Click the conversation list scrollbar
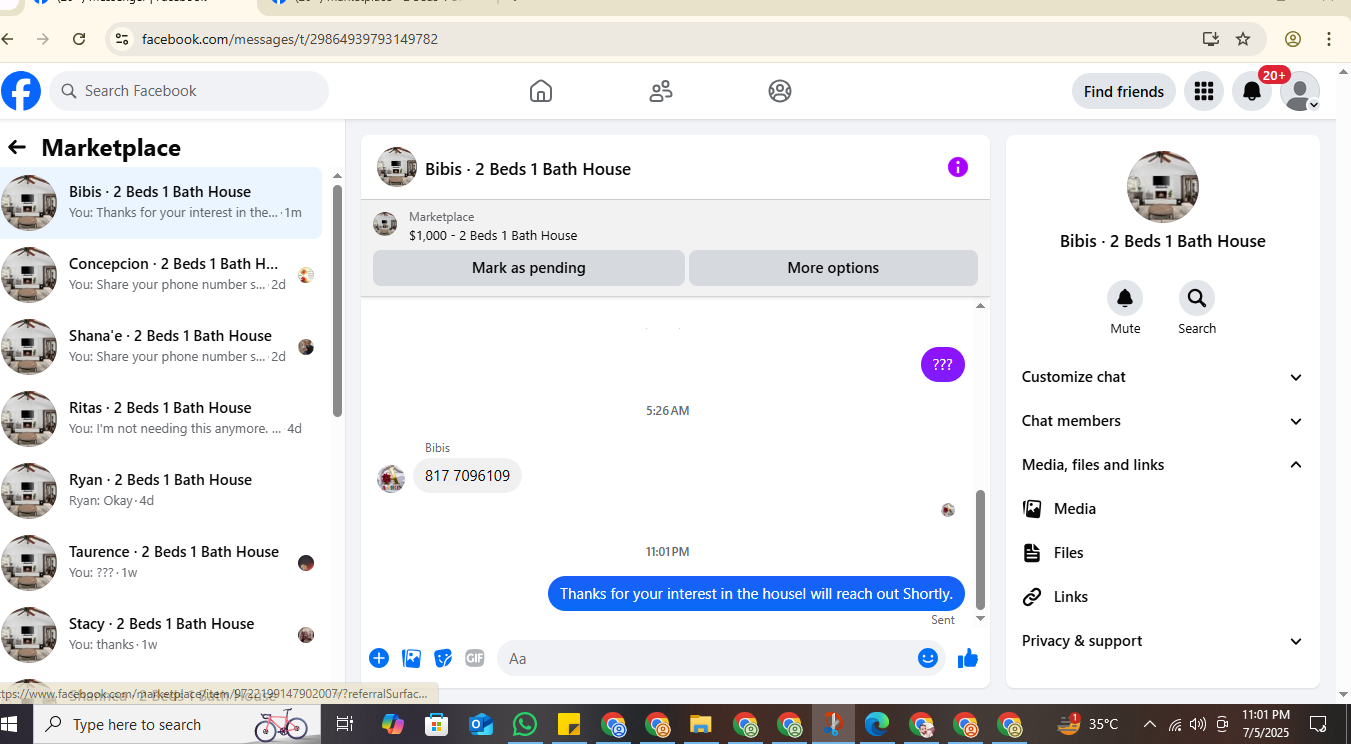The height and width of the screenshot is (744, 1351). pos(337,301)
